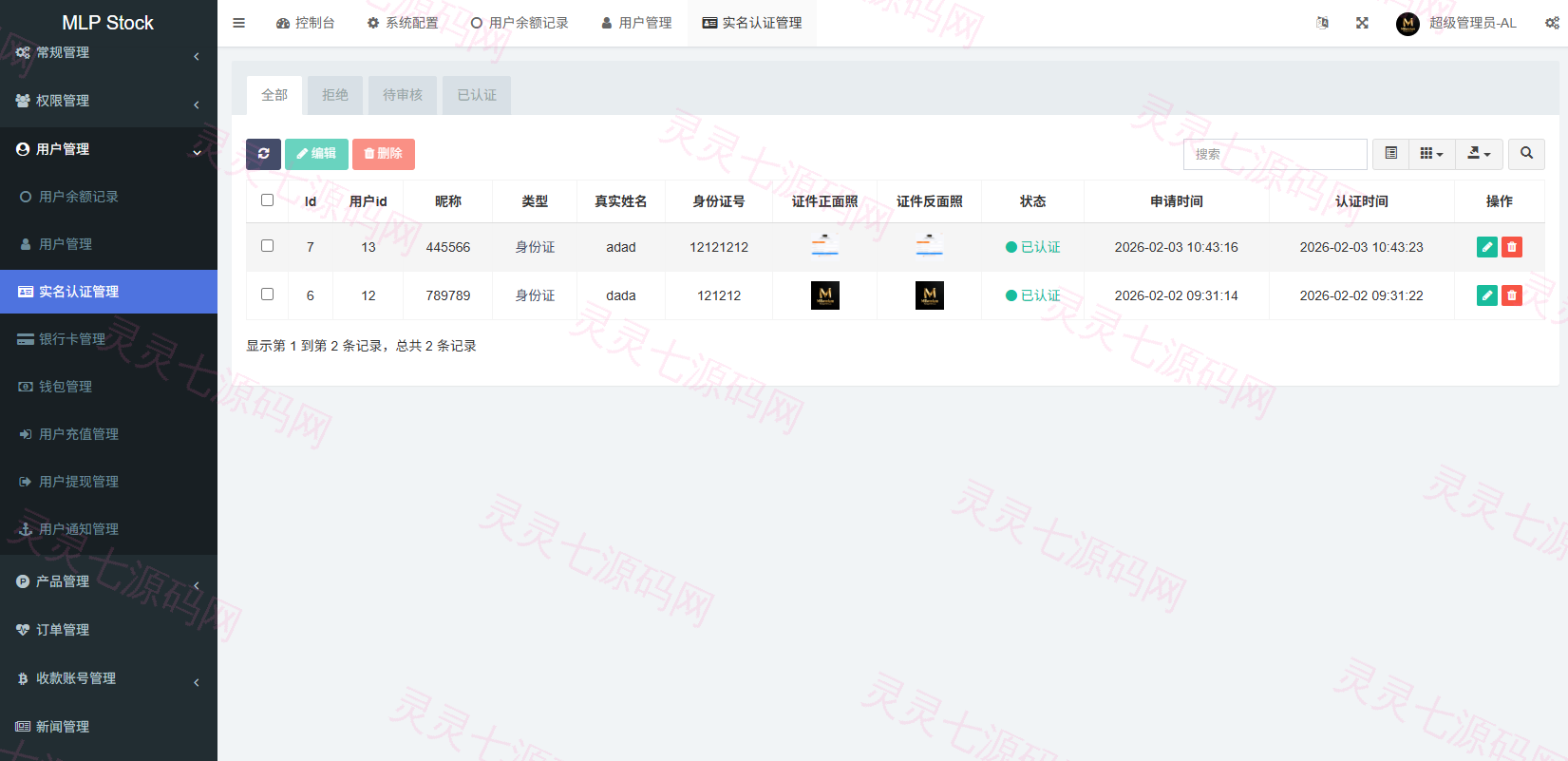View ID back photo for adad
Viewport: 1568px width, 761px height.
point(930,246)
